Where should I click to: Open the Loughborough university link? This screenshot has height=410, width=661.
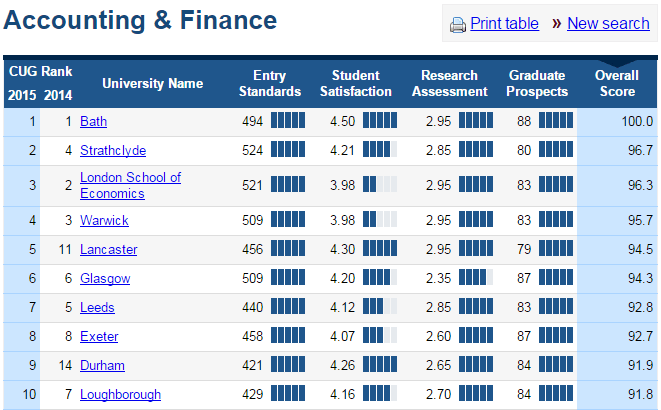pyautogui.click(x=121, y=395)
